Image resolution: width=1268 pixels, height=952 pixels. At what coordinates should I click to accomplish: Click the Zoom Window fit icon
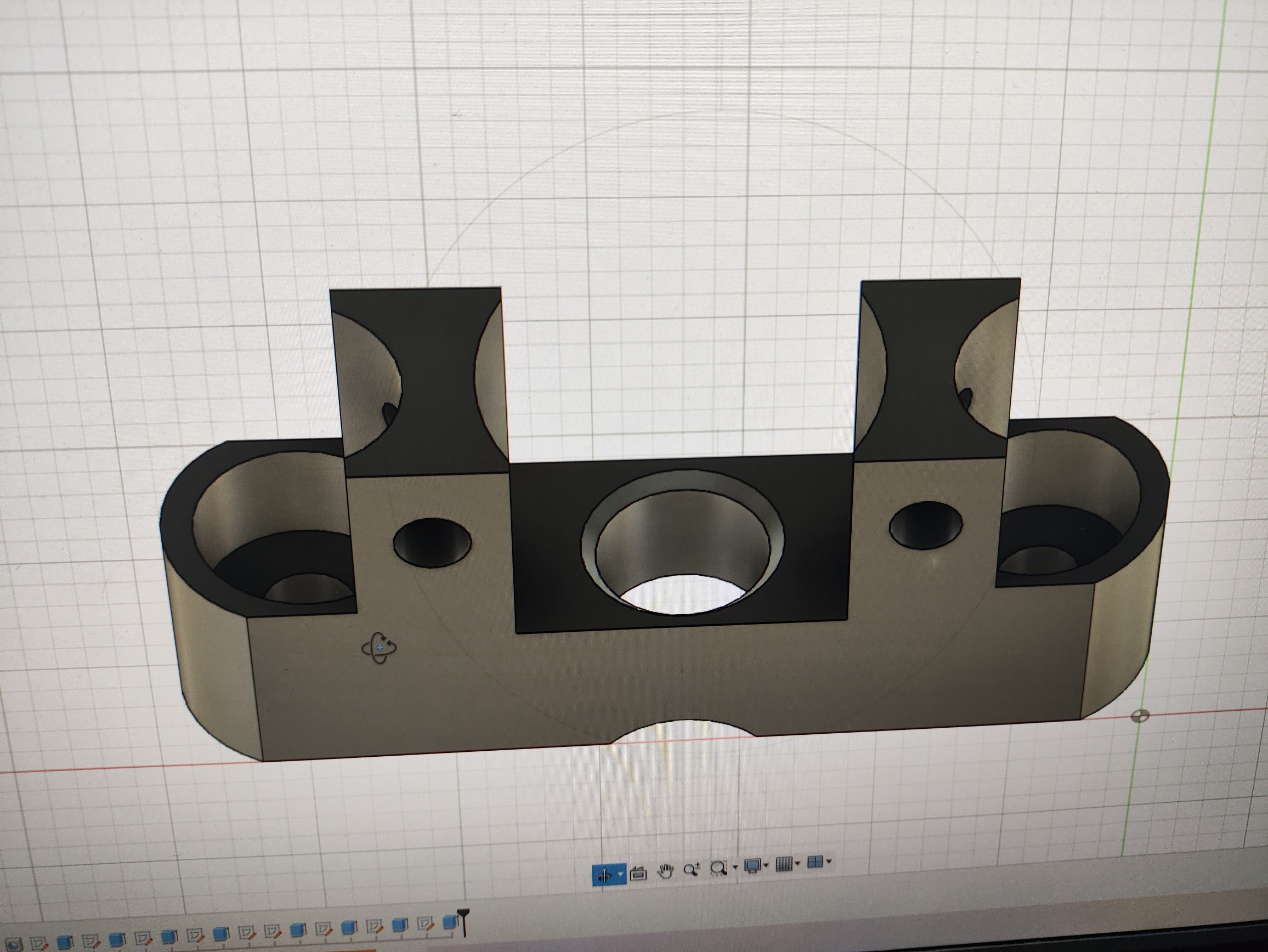[718, 868]
